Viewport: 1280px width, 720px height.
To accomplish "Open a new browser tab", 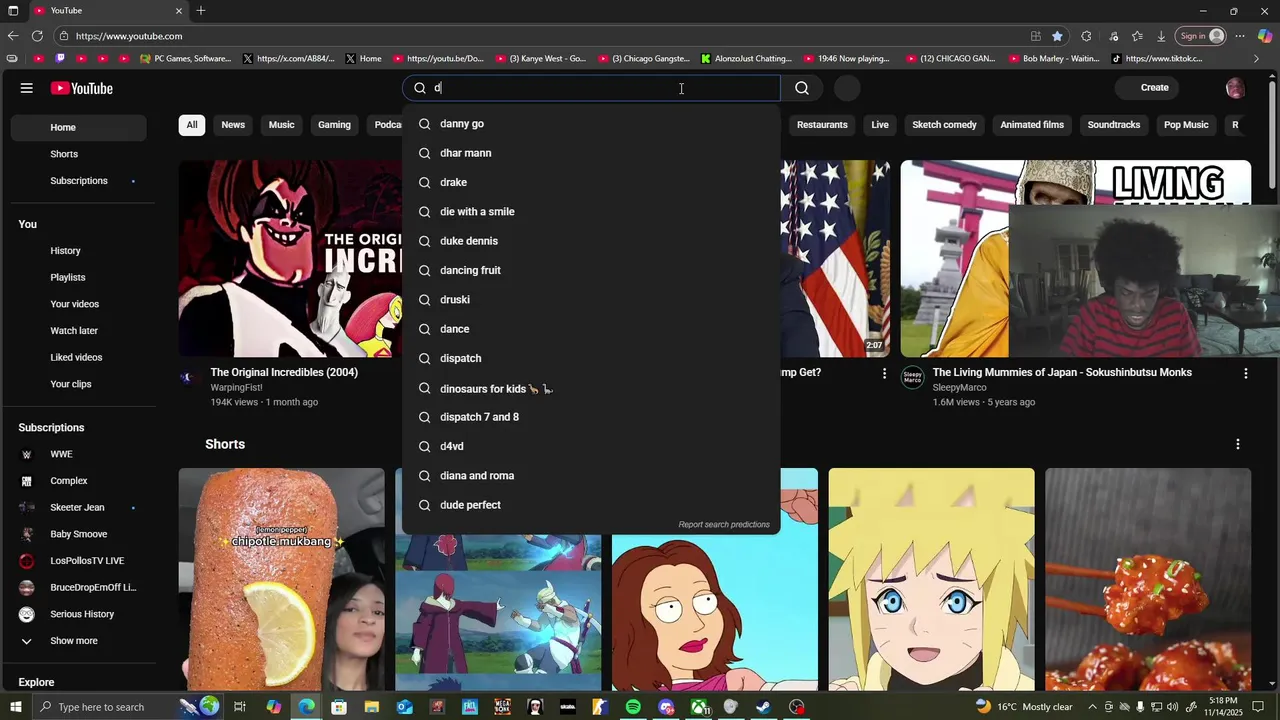I will tap(201, 11).
